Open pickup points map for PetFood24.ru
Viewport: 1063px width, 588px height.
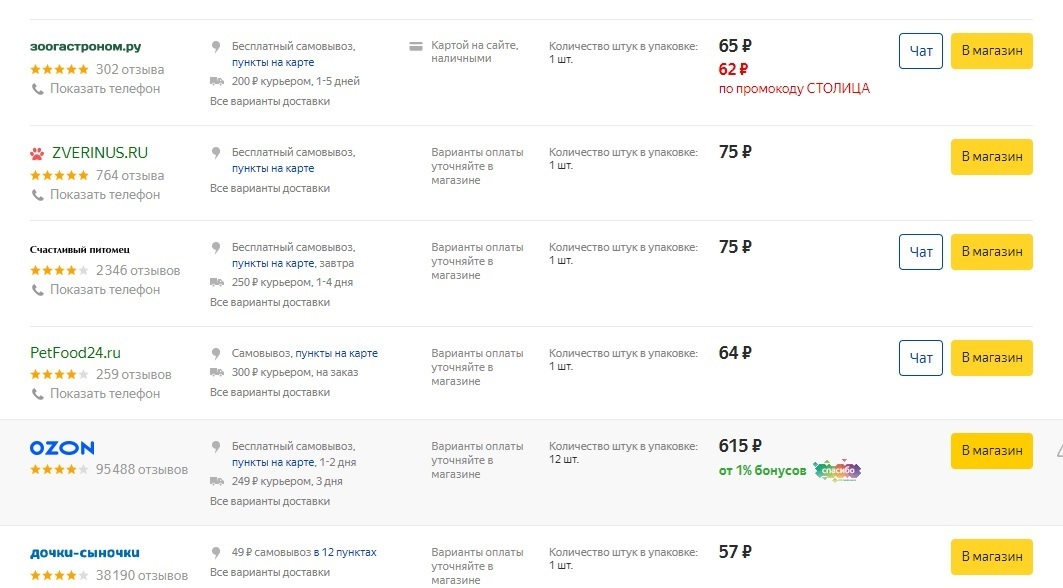tap(336, 353)
